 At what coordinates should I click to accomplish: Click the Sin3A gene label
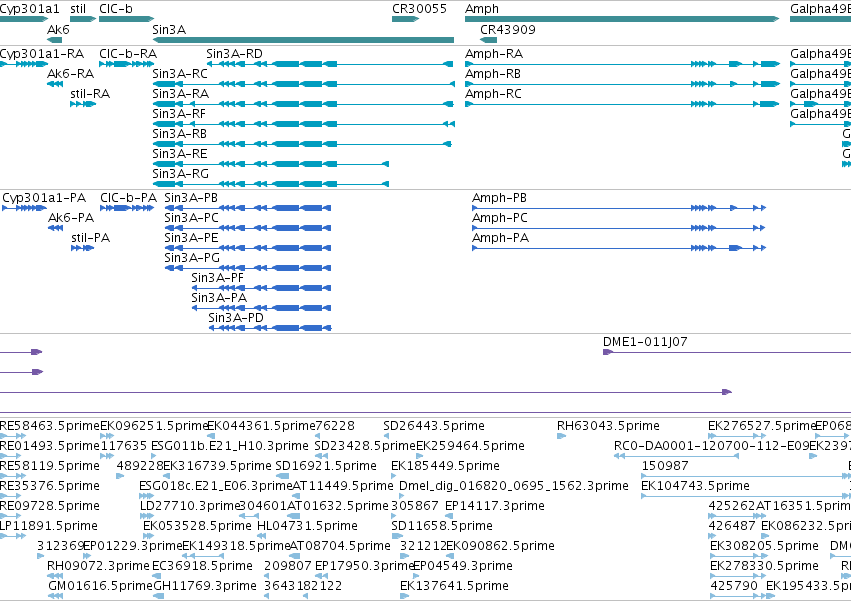coord(169,29)
